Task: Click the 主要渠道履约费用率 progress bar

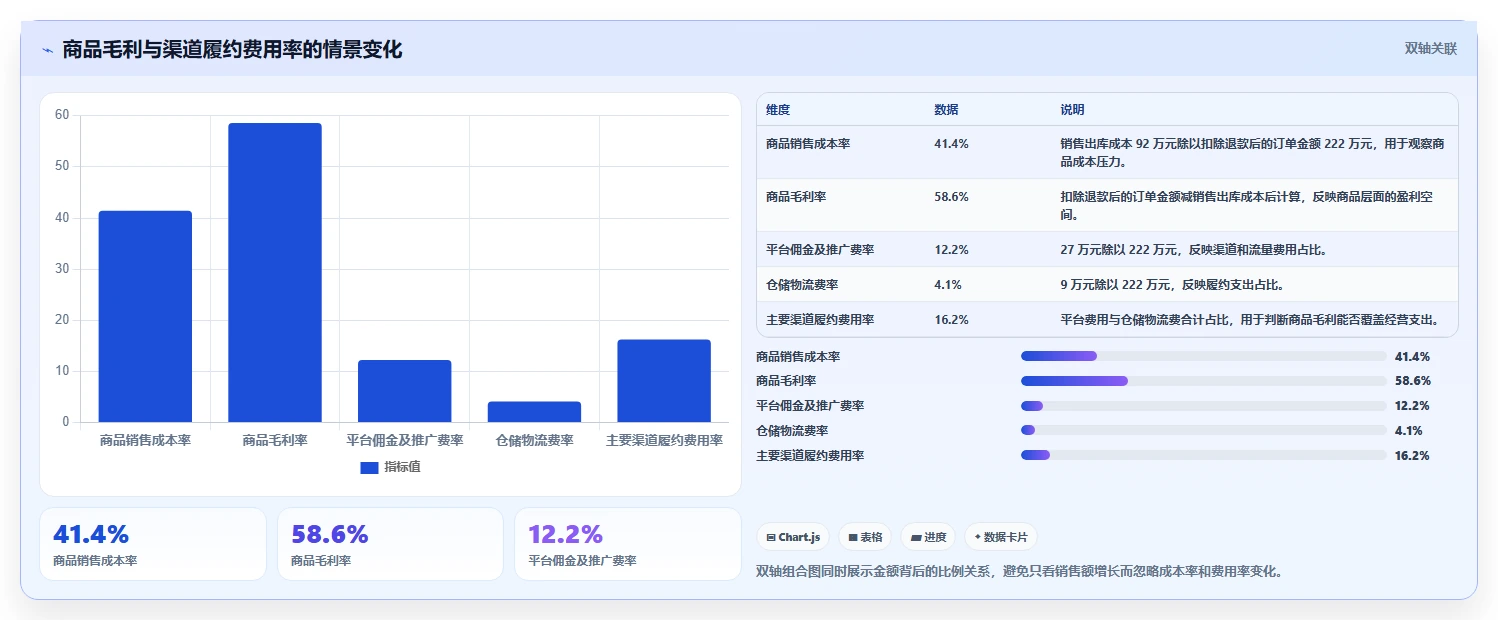Action: pos(1203,455)
